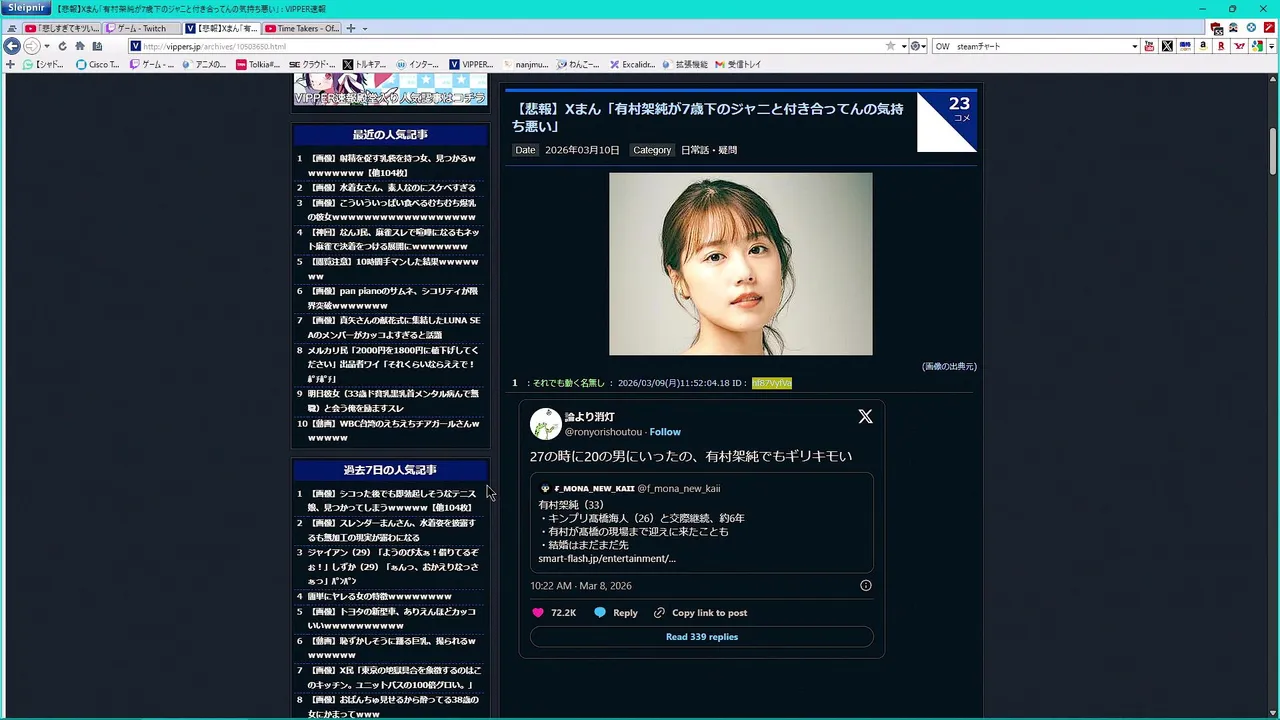Click the VIPPER速報 banner image in sidebar

pos(390,88)
